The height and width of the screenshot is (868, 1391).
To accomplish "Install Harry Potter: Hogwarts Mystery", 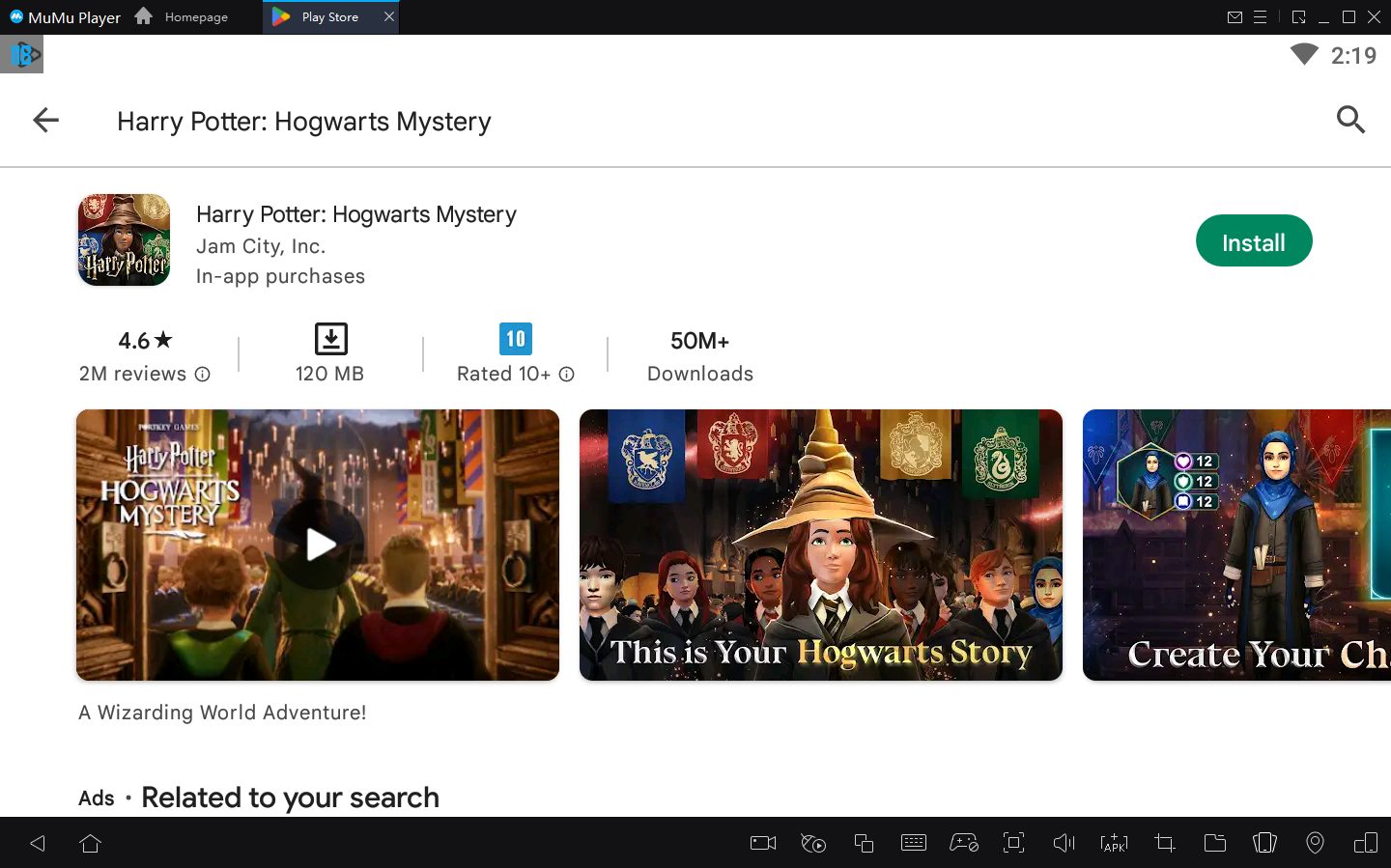I will coord(1254,240).
